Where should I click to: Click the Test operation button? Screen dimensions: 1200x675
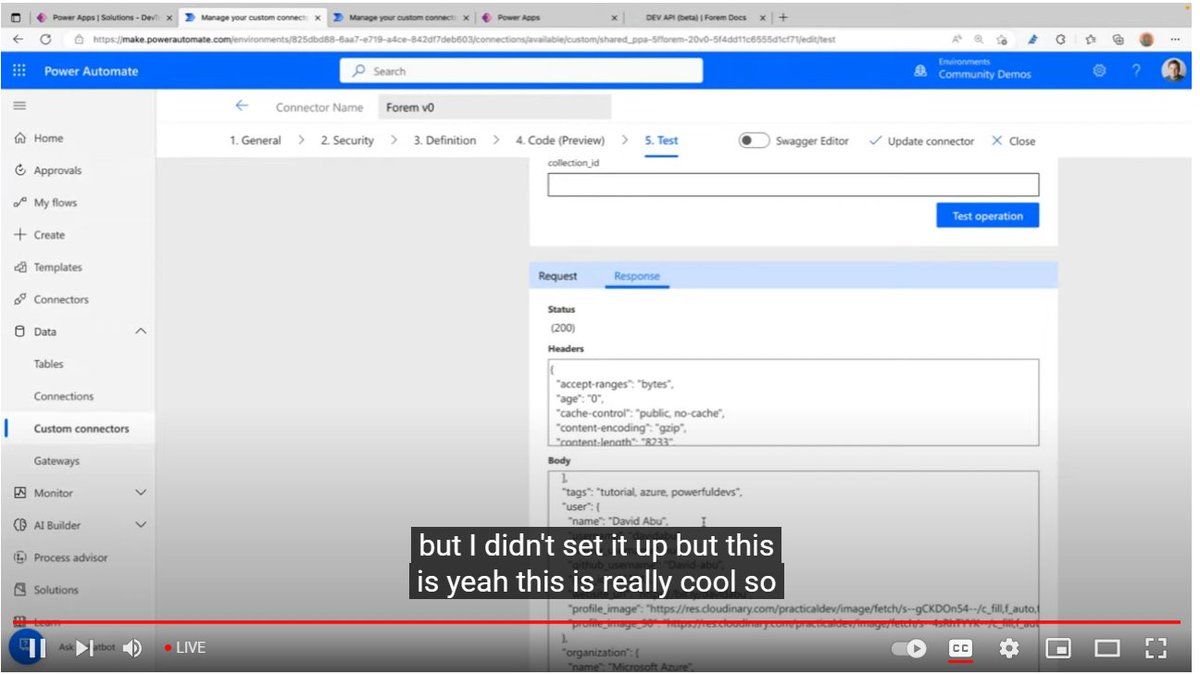(987, 215)
